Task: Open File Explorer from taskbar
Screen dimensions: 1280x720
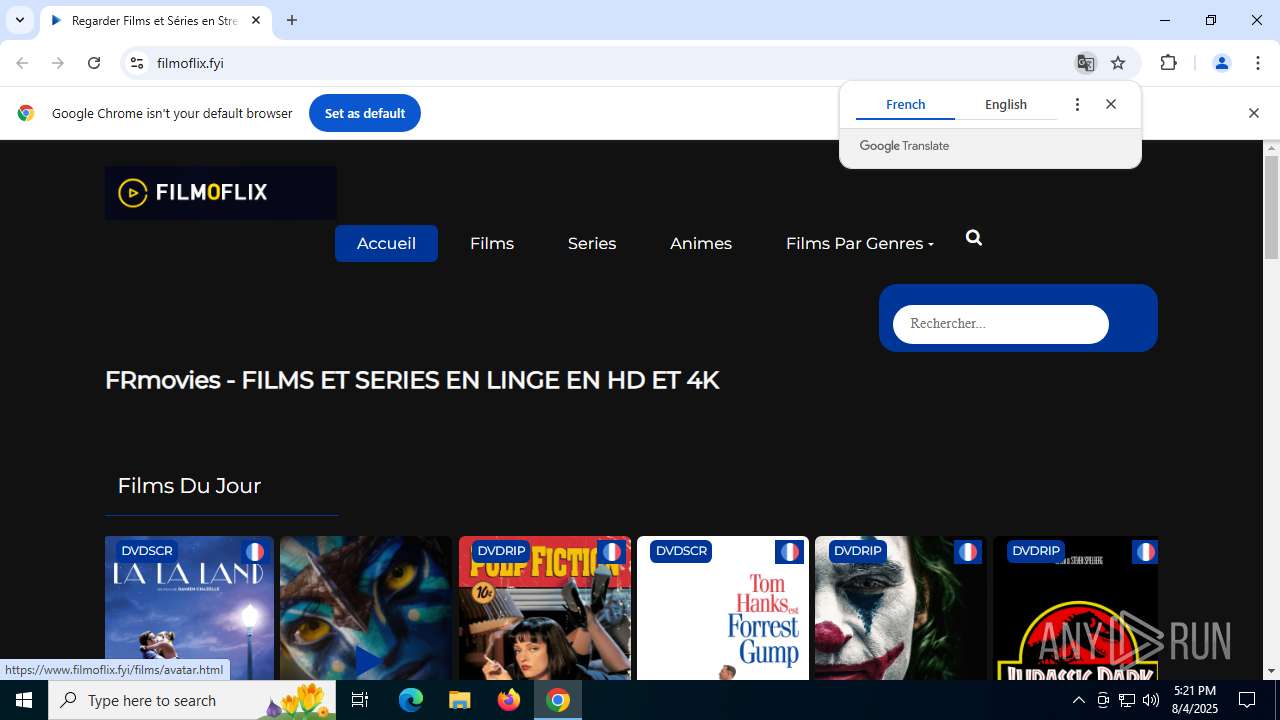Action: (x=460, y=700)
